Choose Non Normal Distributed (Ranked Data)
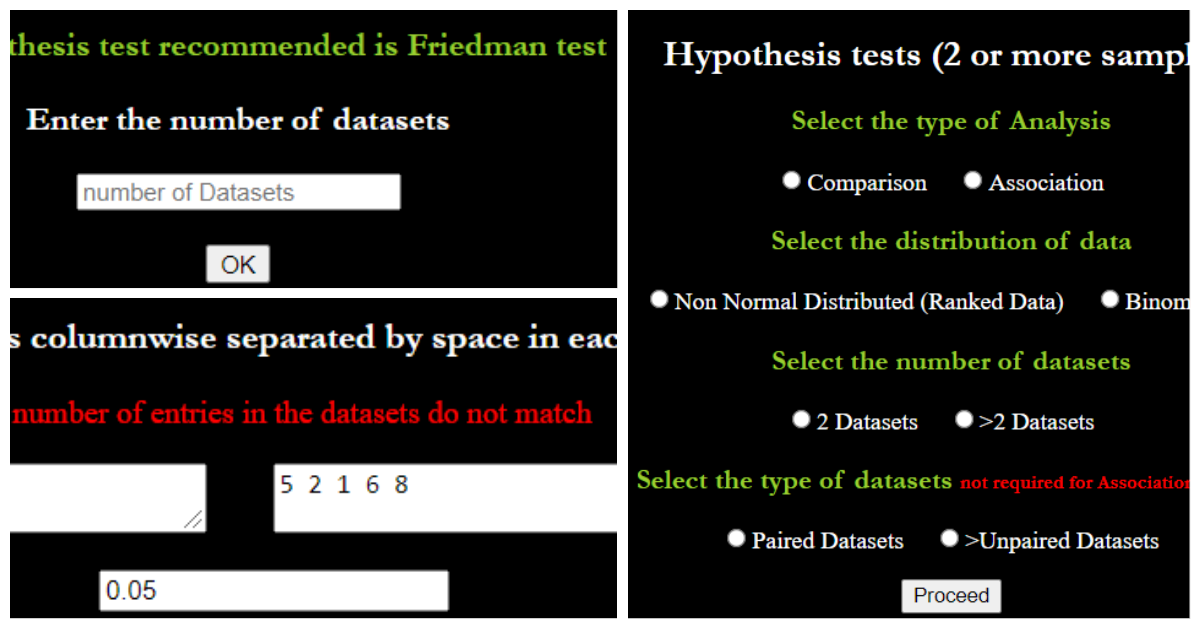The image size is (1200, 628). click(x=659, y=300)
